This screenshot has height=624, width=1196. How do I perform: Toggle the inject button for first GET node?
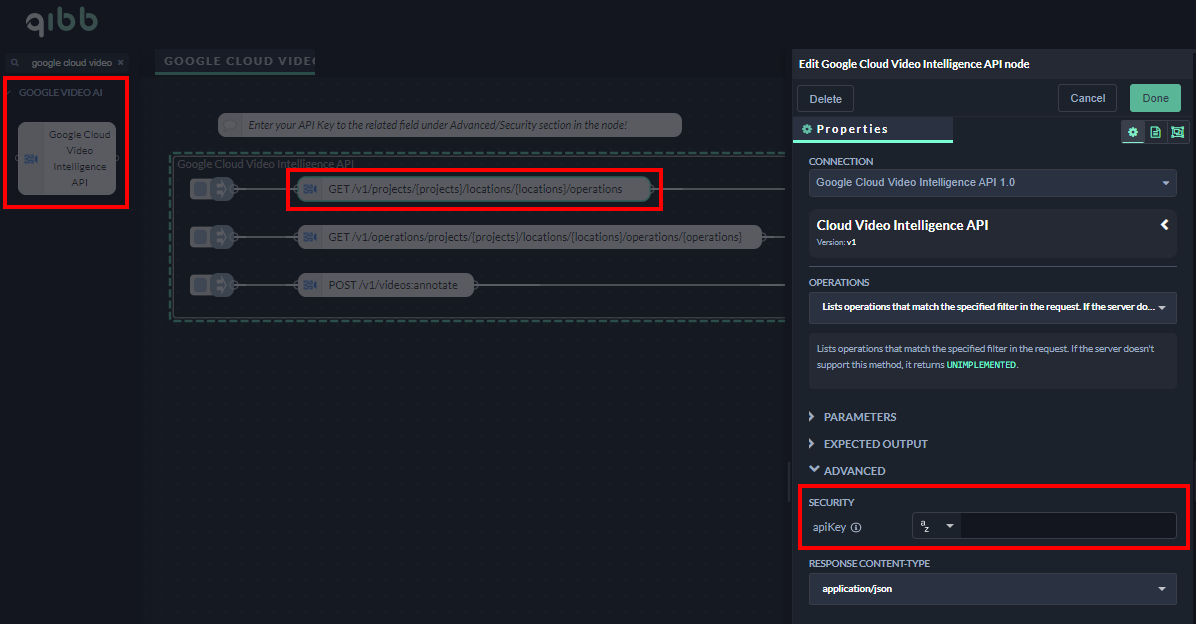(200, 188)
